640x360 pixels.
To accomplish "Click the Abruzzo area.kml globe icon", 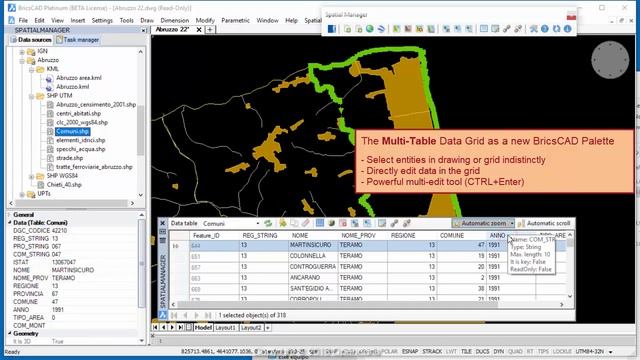I will [x=49, y=78].
